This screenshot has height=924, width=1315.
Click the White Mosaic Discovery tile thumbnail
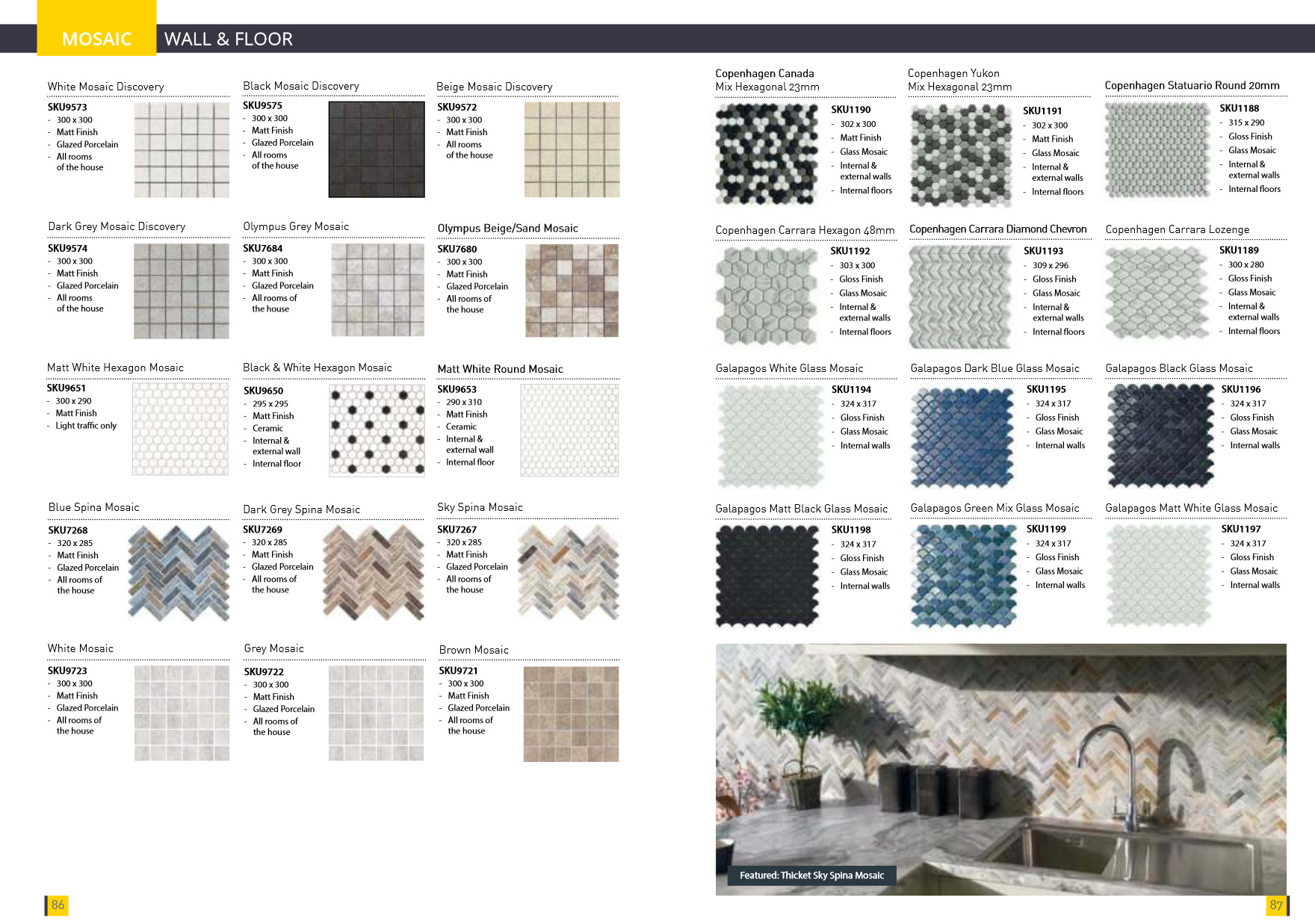tap(182, 150)
